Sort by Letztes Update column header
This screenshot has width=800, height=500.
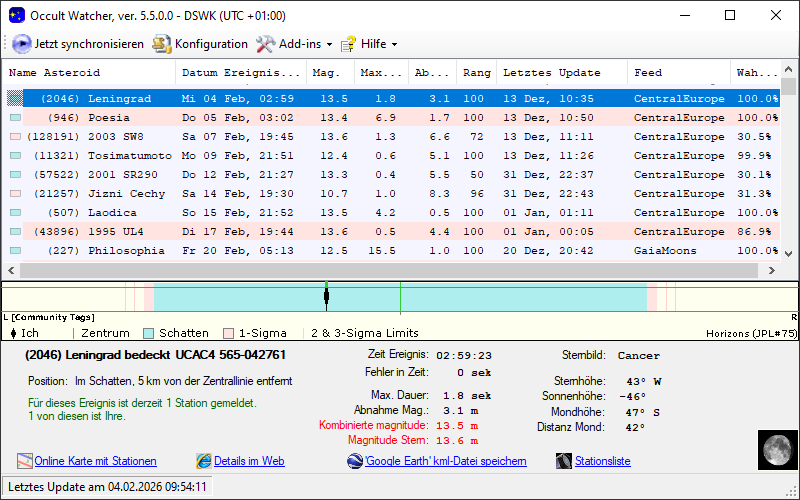pyautogui.click(x=562, y=72)
